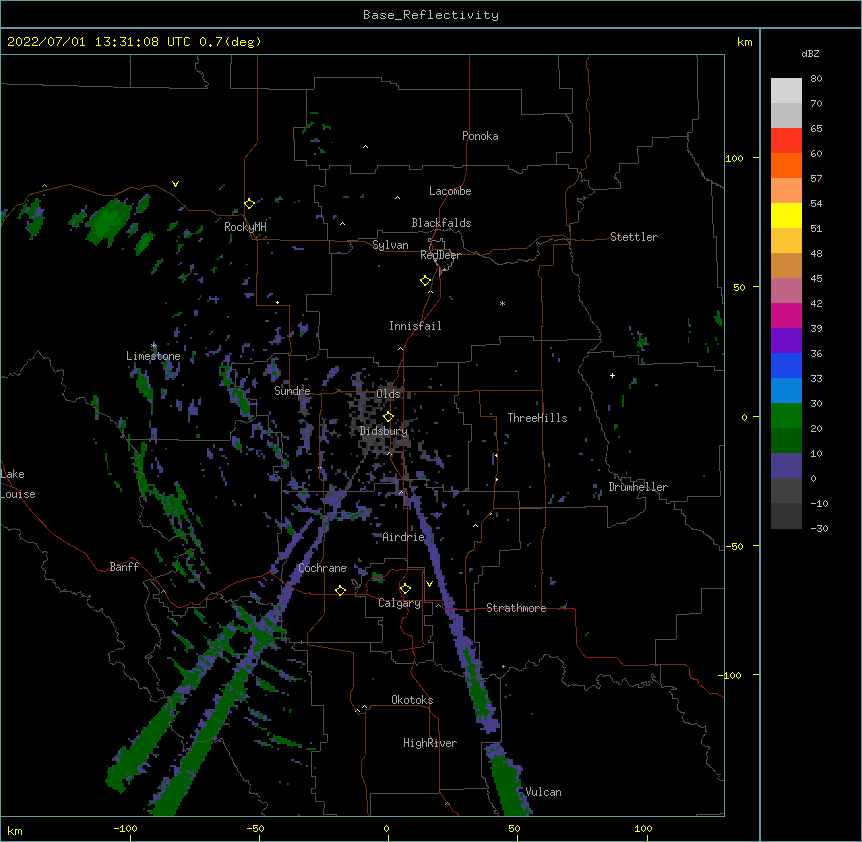Click the Lake Louise label

coord(18,484)
